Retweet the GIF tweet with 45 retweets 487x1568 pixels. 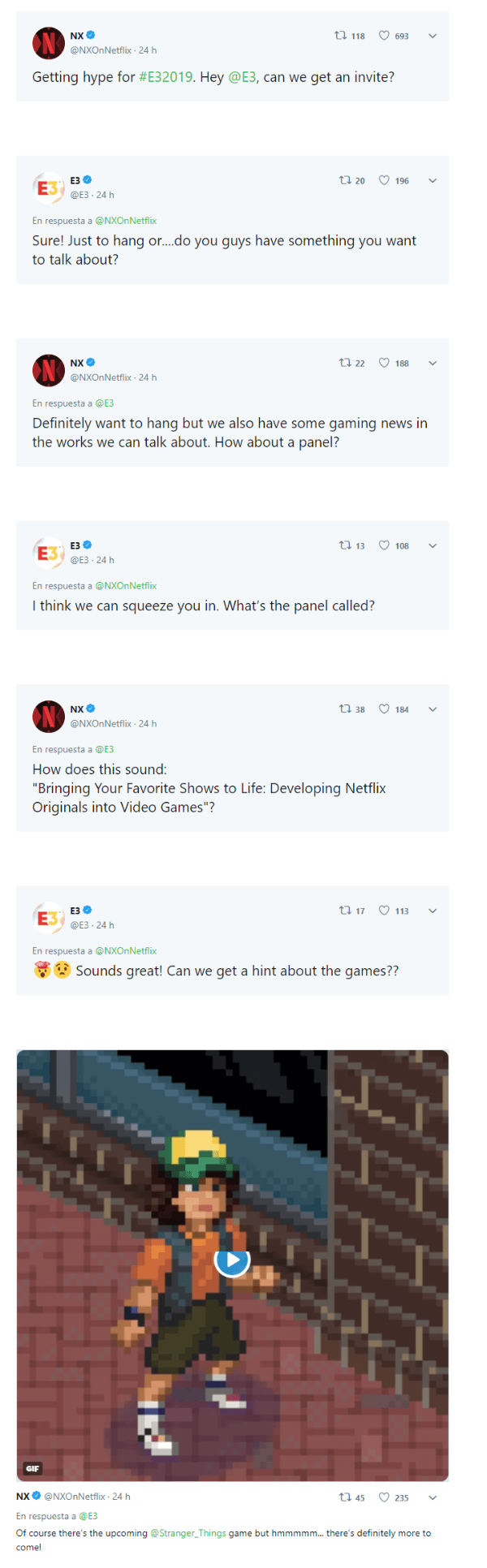coord(345,1497)
